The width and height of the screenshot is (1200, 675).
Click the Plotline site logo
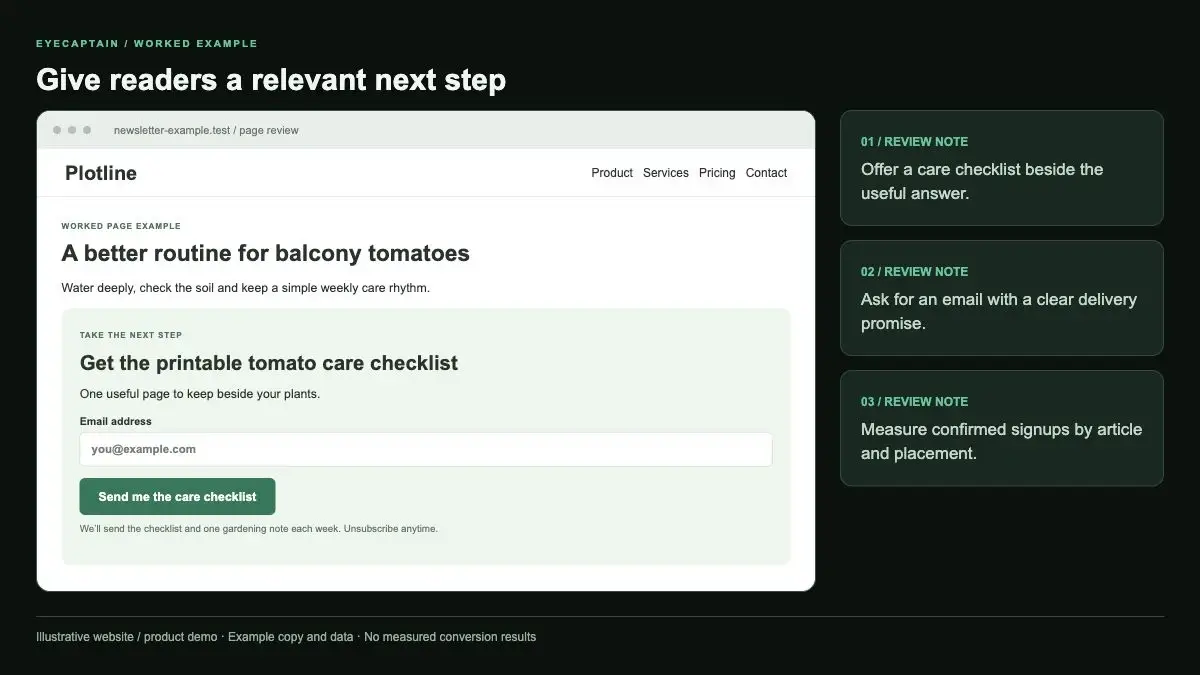[101, 173]
